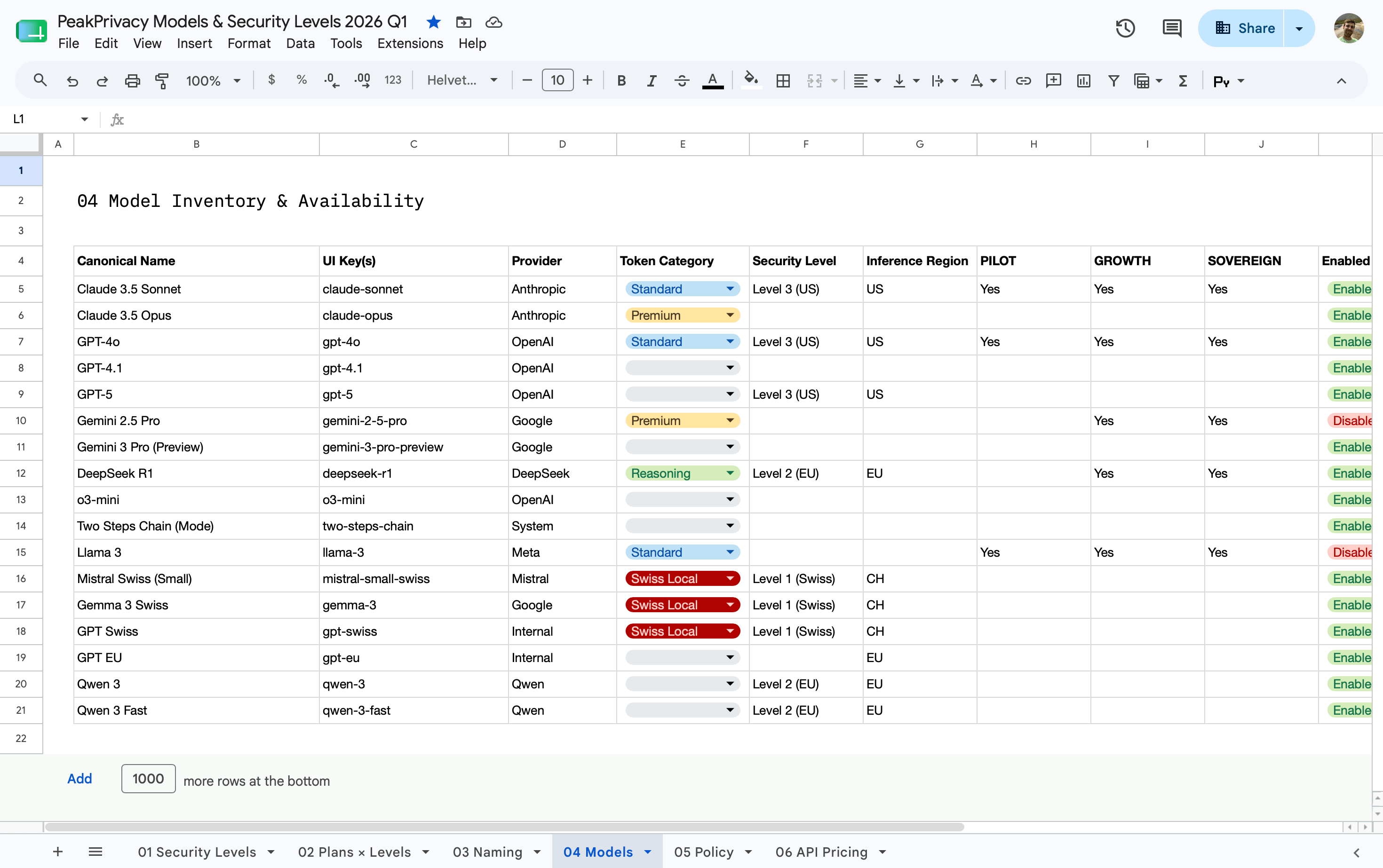Select the paint format roller icon
Screen dimensions: 1383x868
(162, 80)
